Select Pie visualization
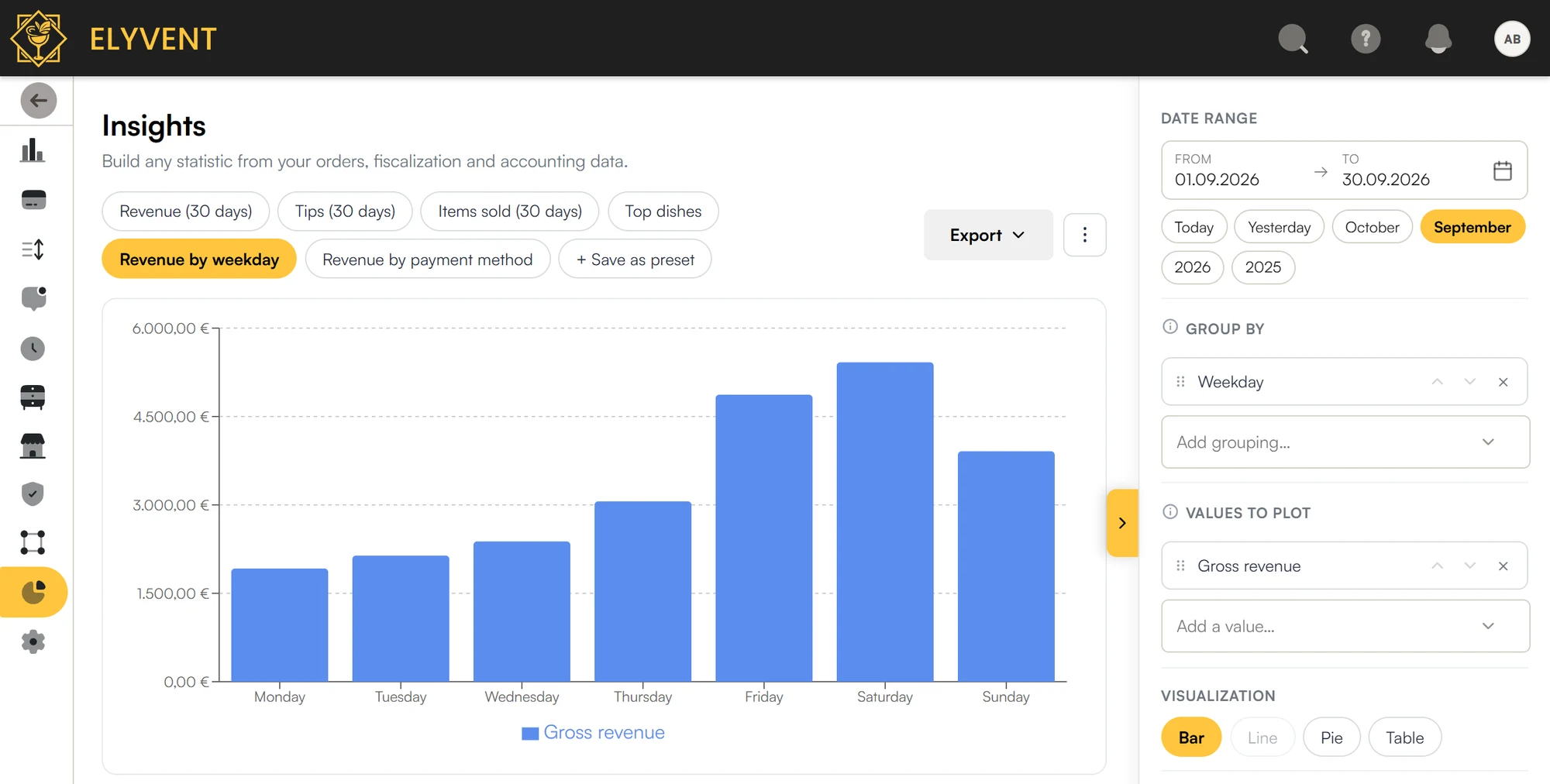The height and width of the screenshot is (784, 1550). (x=1331, y=738)
